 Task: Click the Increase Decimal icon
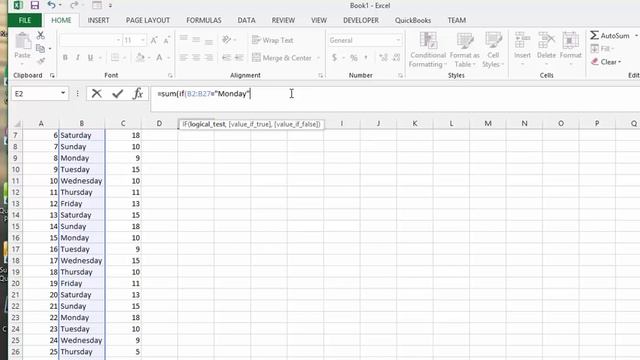(x=383, y=58)
